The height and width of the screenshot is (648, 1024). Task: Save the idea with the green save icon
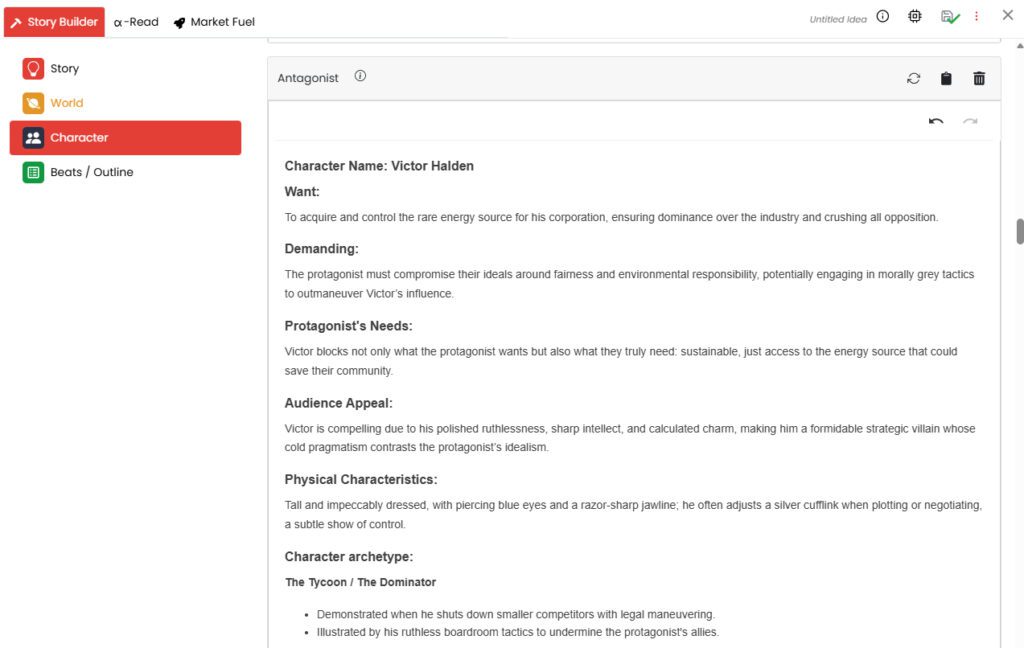949,16
